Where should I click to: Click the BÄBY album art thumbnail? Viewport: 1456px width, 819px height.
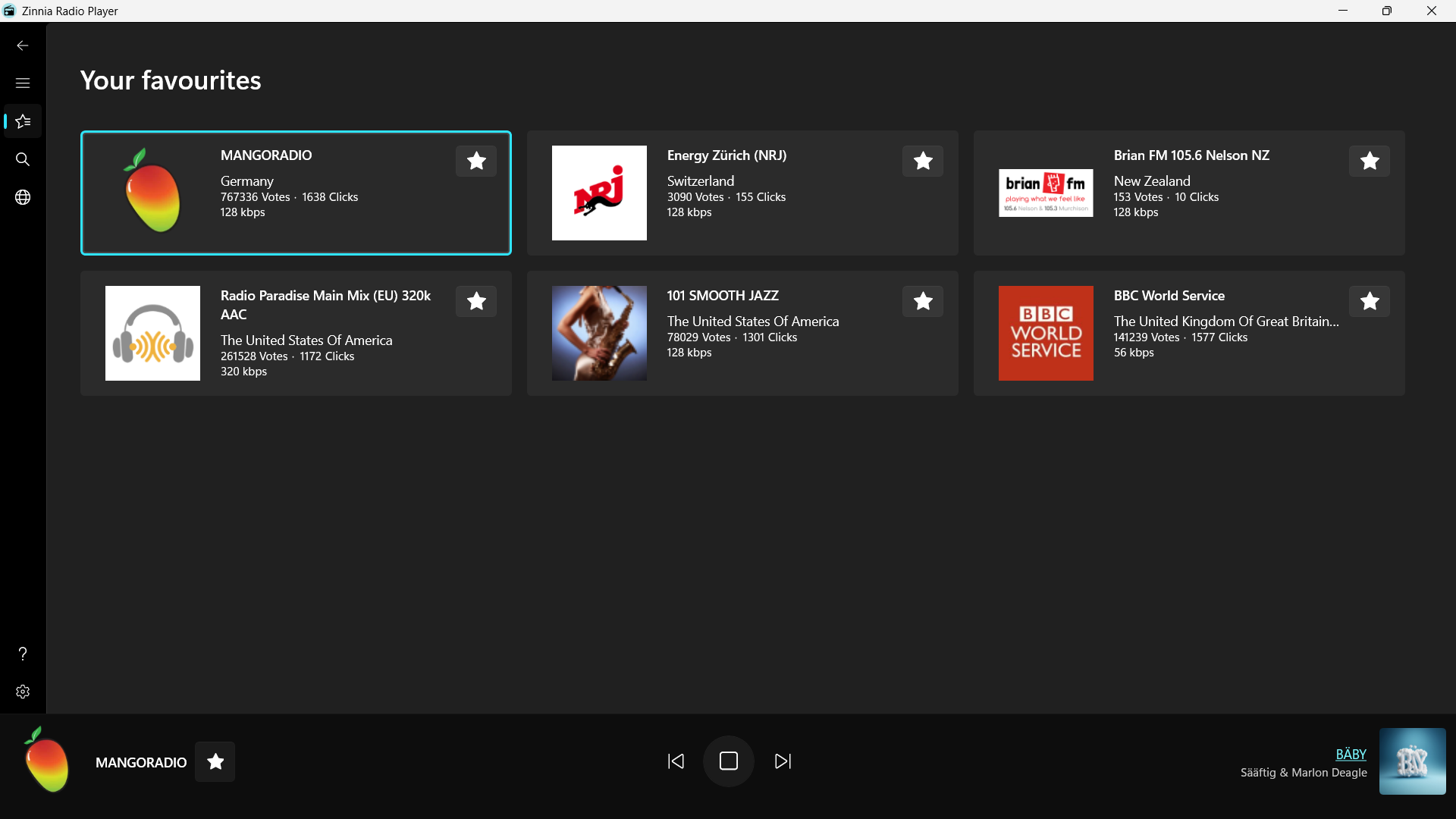(x=1412, y=761)
